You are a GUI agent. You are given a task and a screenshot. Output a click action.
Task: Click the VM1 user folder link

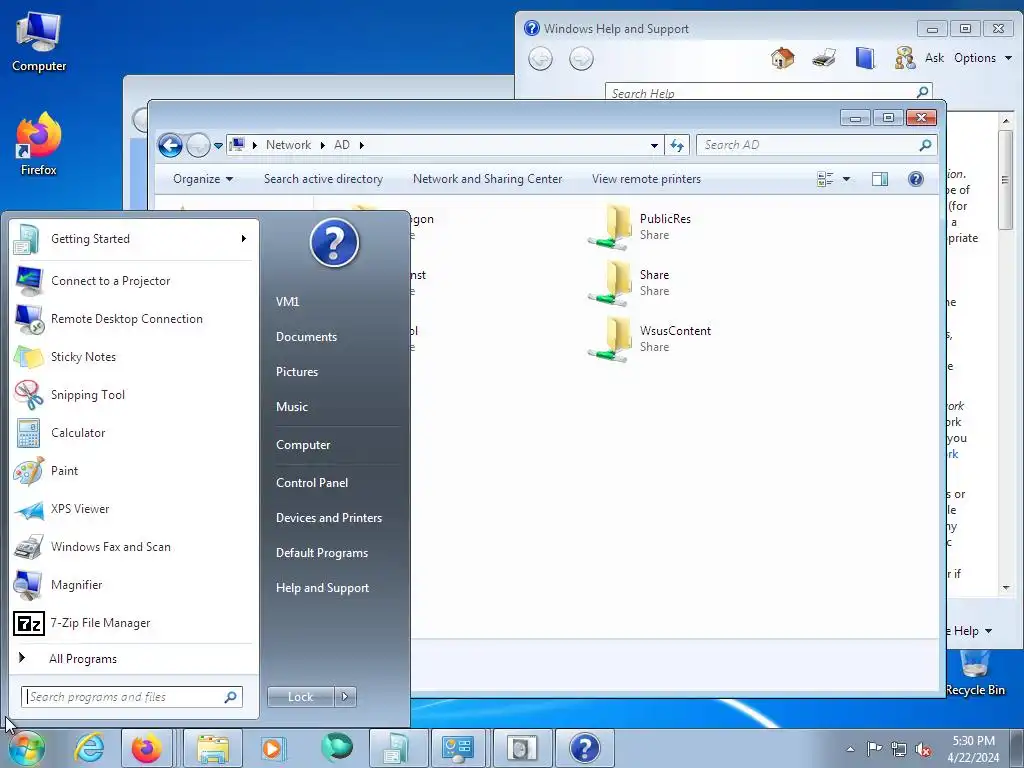287,302
